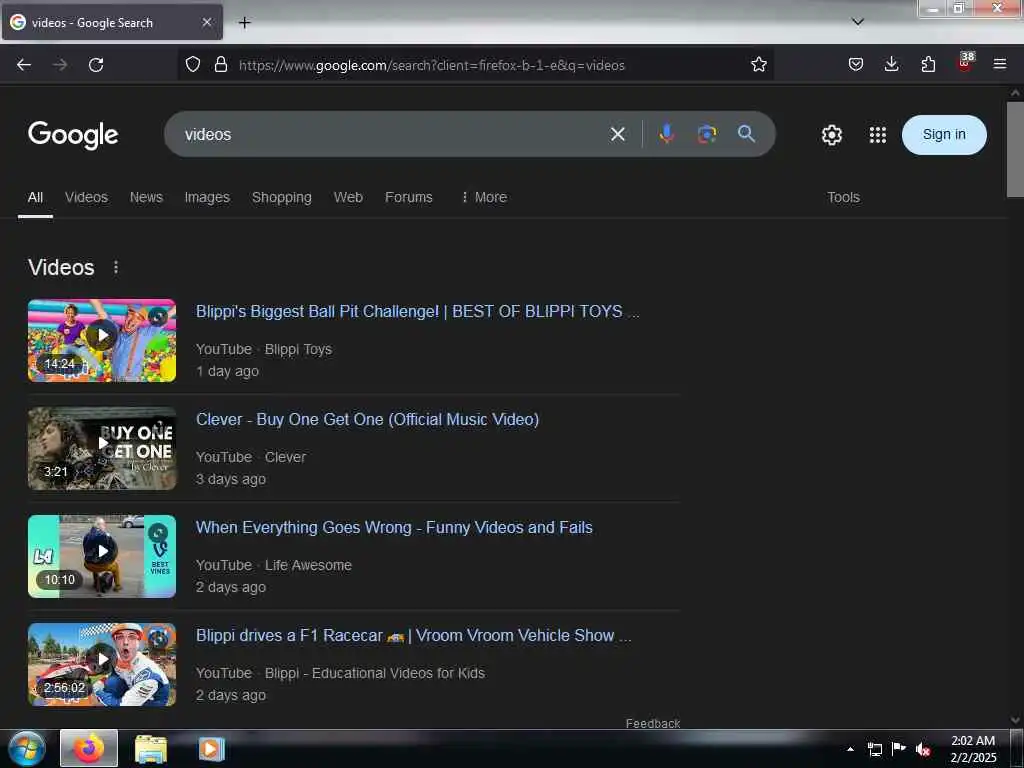Play the Blippi ball pit thumbnail
The width and height of the screenshot is (1024, 768).
point(102,340)
